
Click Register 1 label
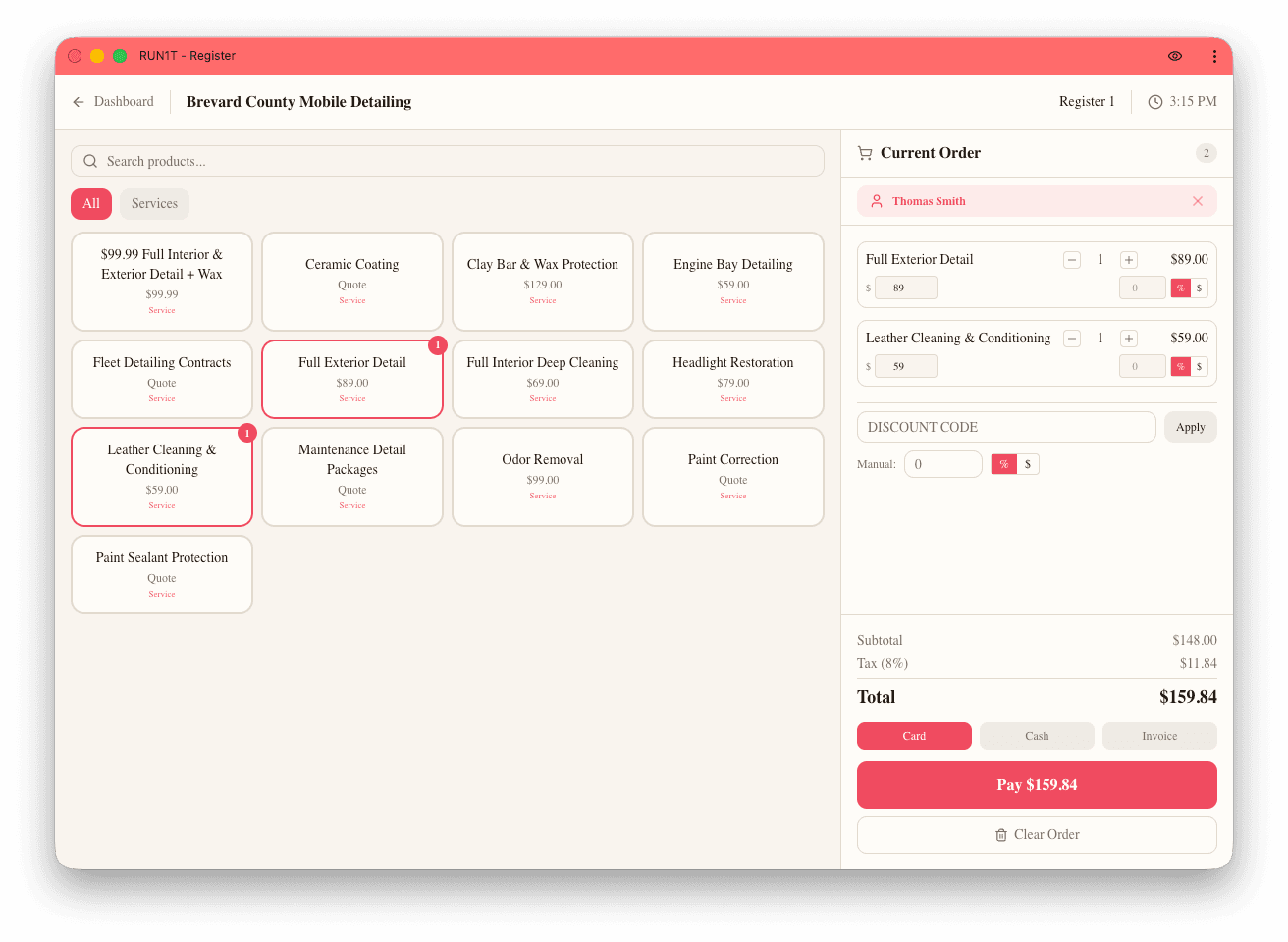click(1087, 102)
